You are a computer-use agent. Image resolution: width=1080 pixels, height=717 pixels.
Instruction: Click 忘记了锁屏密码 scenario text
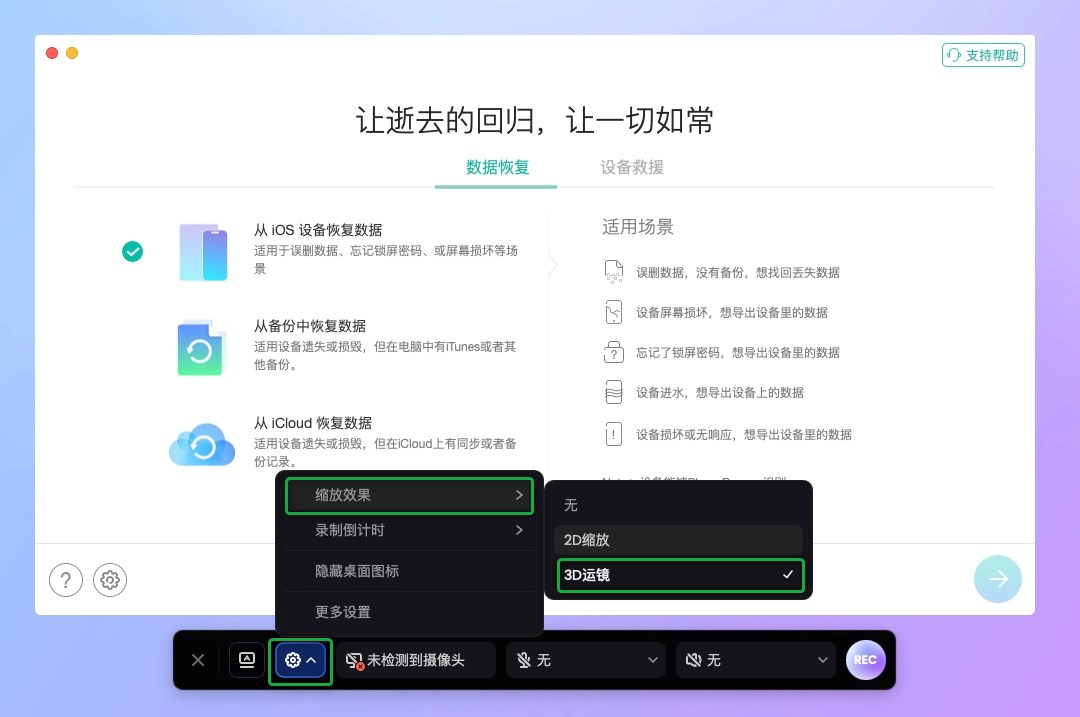[738, 353]
